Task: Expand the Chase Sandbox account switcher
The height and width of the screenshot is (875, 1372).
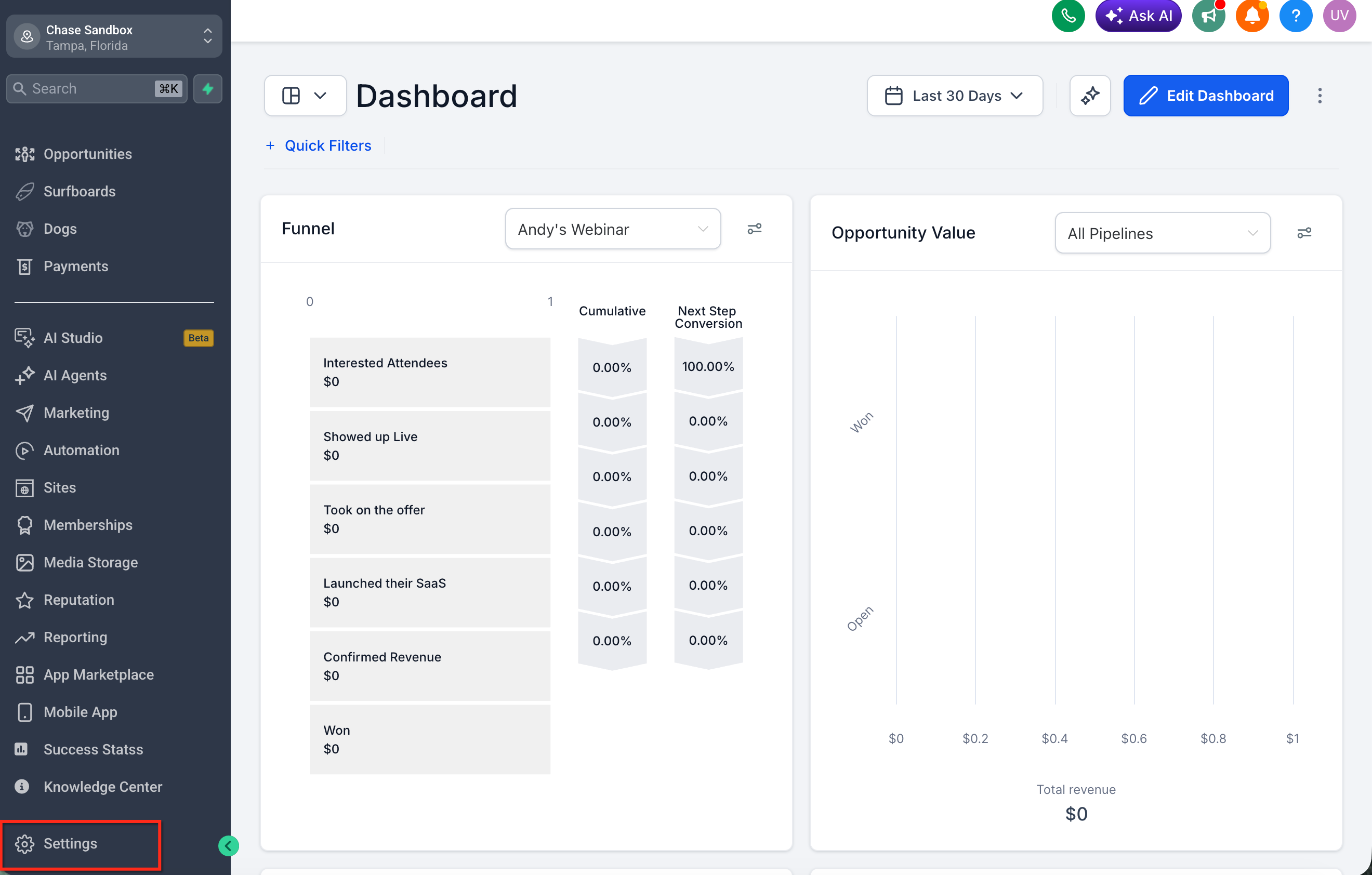Action: tap(114, 36)
